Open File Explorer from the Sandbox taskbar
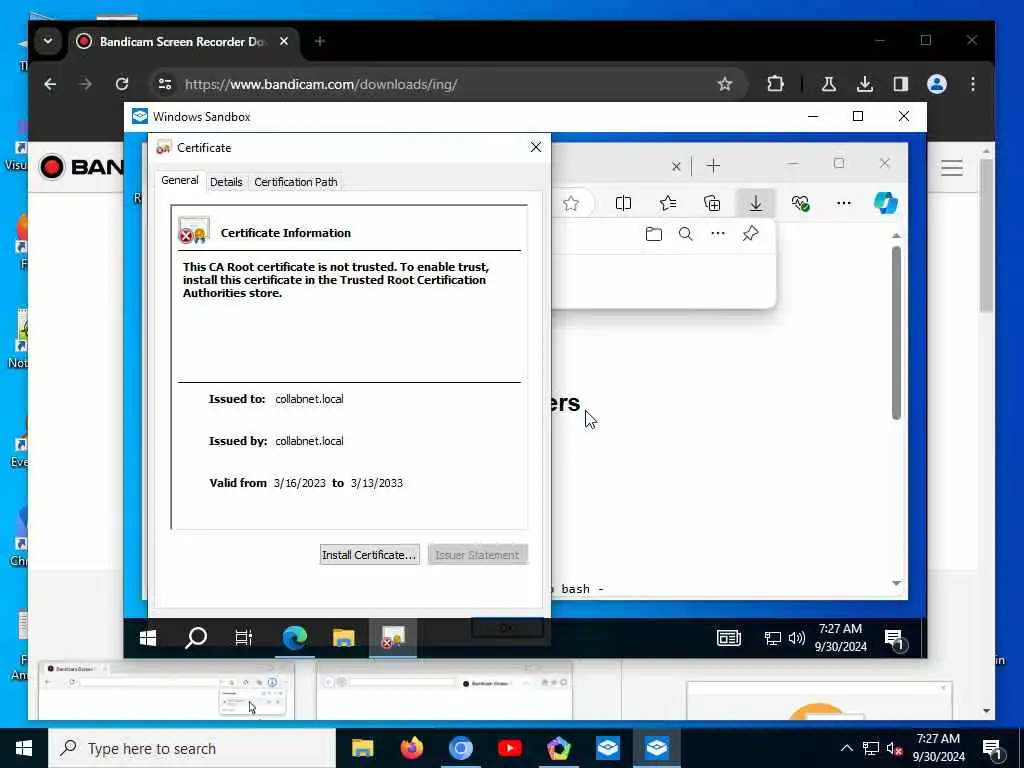This screenshot has width=1024, height=768. tap(344, 638)
